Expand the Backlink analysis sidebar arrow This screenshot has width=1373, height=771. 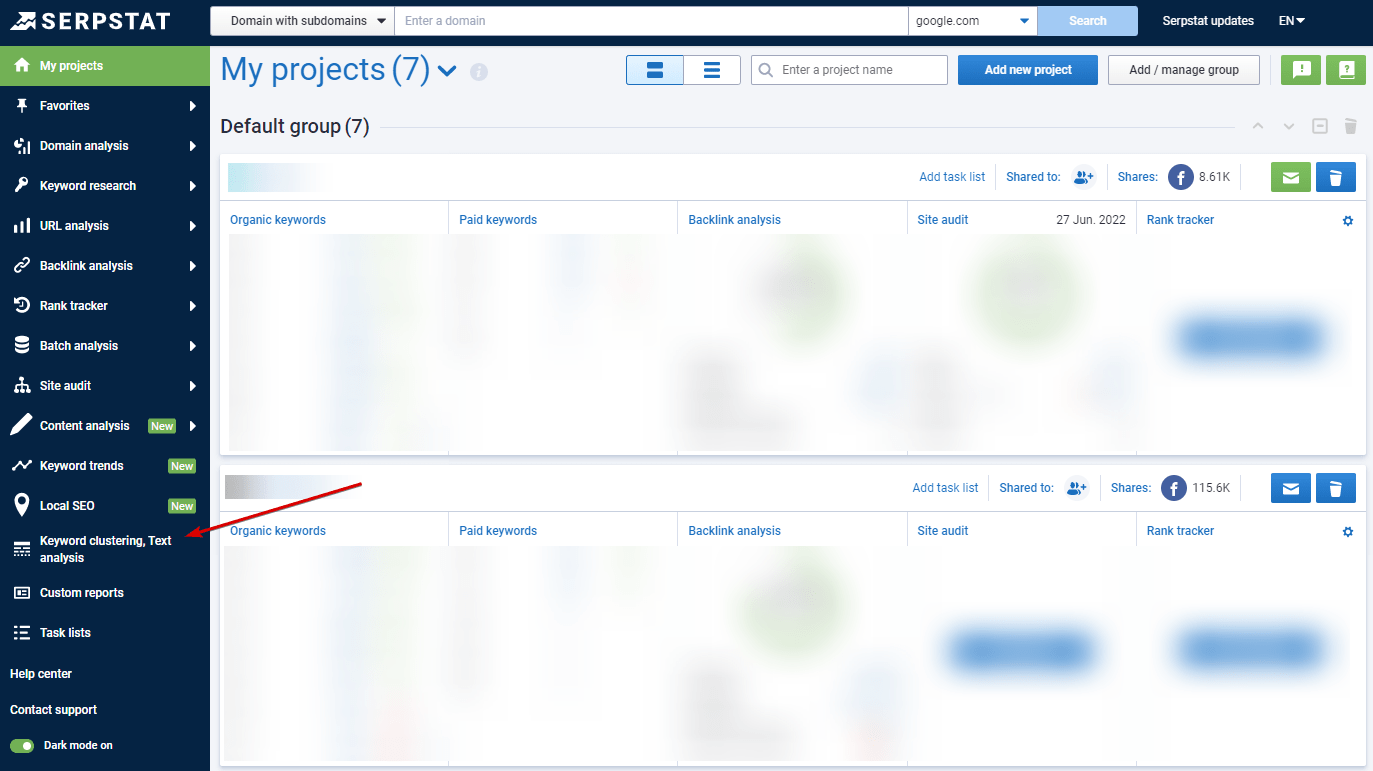(x=192, y=266)
